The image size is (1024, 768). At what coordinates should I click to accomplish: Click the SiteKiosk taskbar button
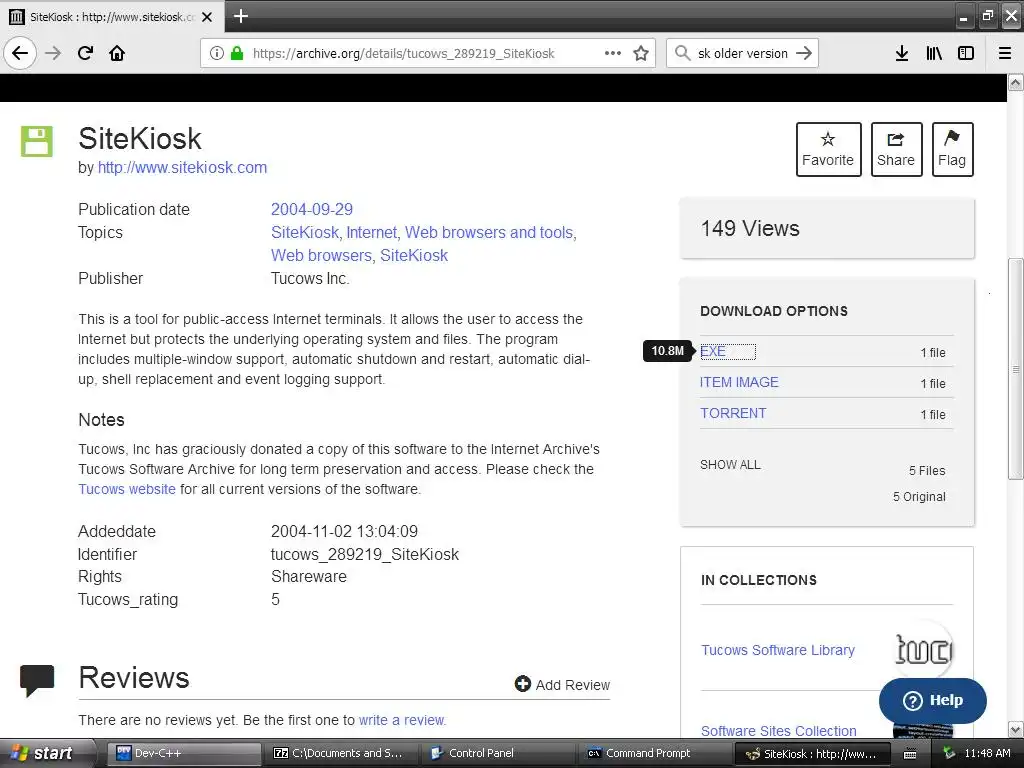click(x=813, y=754)
